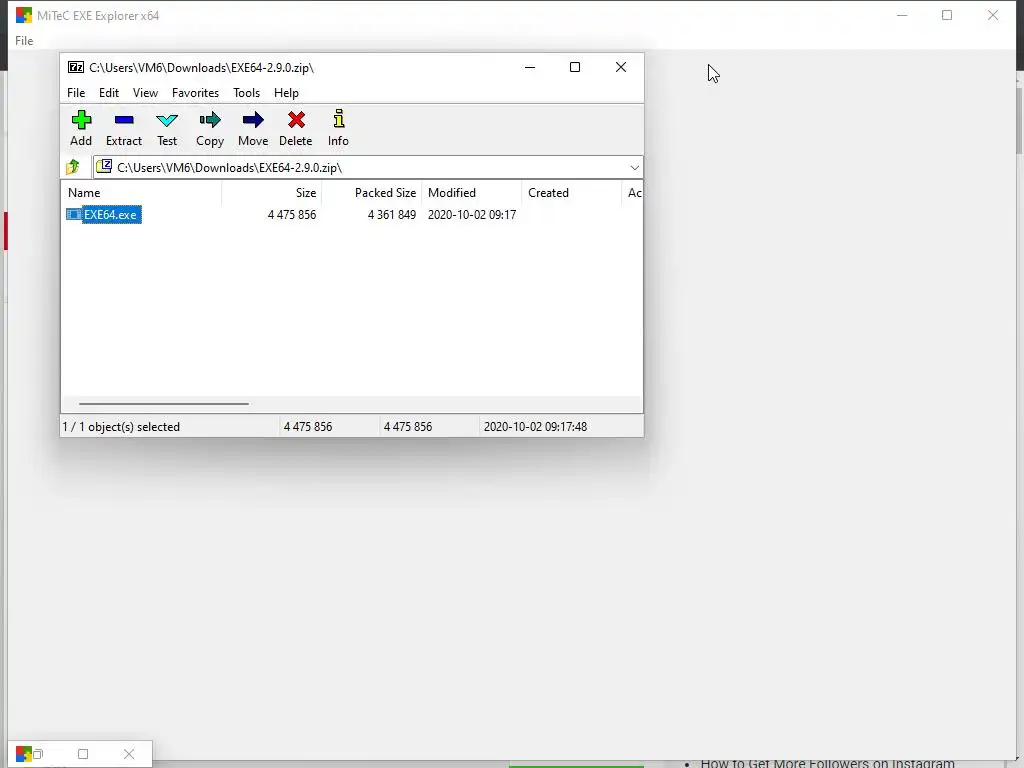Delete selected file with red X icon
The height and width of the screenshot is (768, 1024).
[x=296, y=129]
